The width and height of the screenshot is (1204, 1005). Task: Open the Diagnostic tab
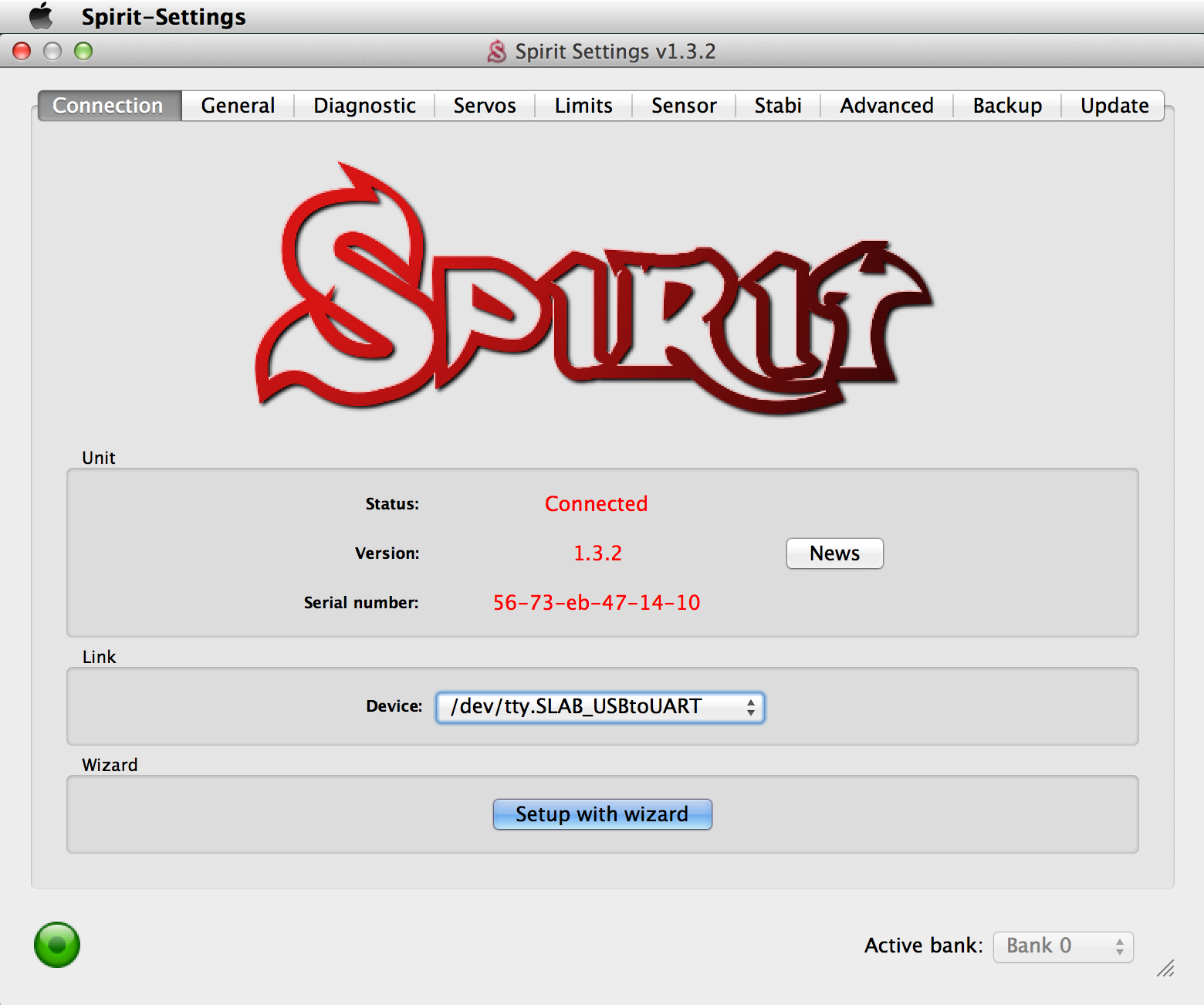click(364, 106)
